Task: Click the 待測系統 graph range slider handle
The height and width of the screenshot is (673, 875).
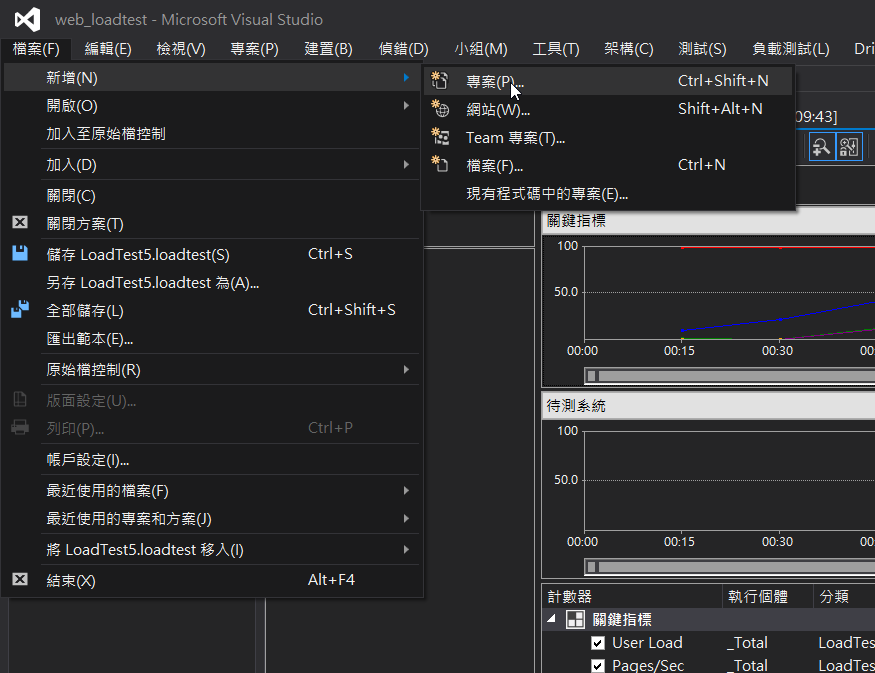Action: [592, 567]
